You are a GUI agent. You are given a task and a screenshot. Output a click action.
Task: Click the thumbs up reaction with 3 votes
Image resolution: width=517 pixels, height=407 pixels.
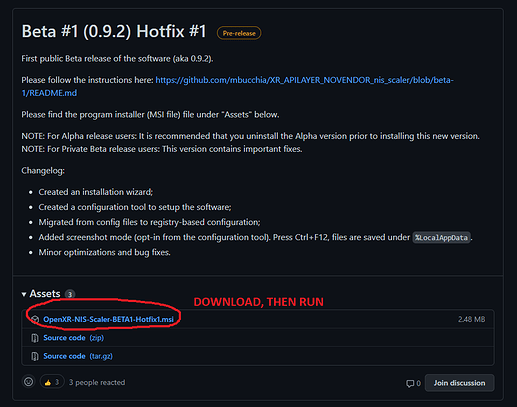[52, 382]
